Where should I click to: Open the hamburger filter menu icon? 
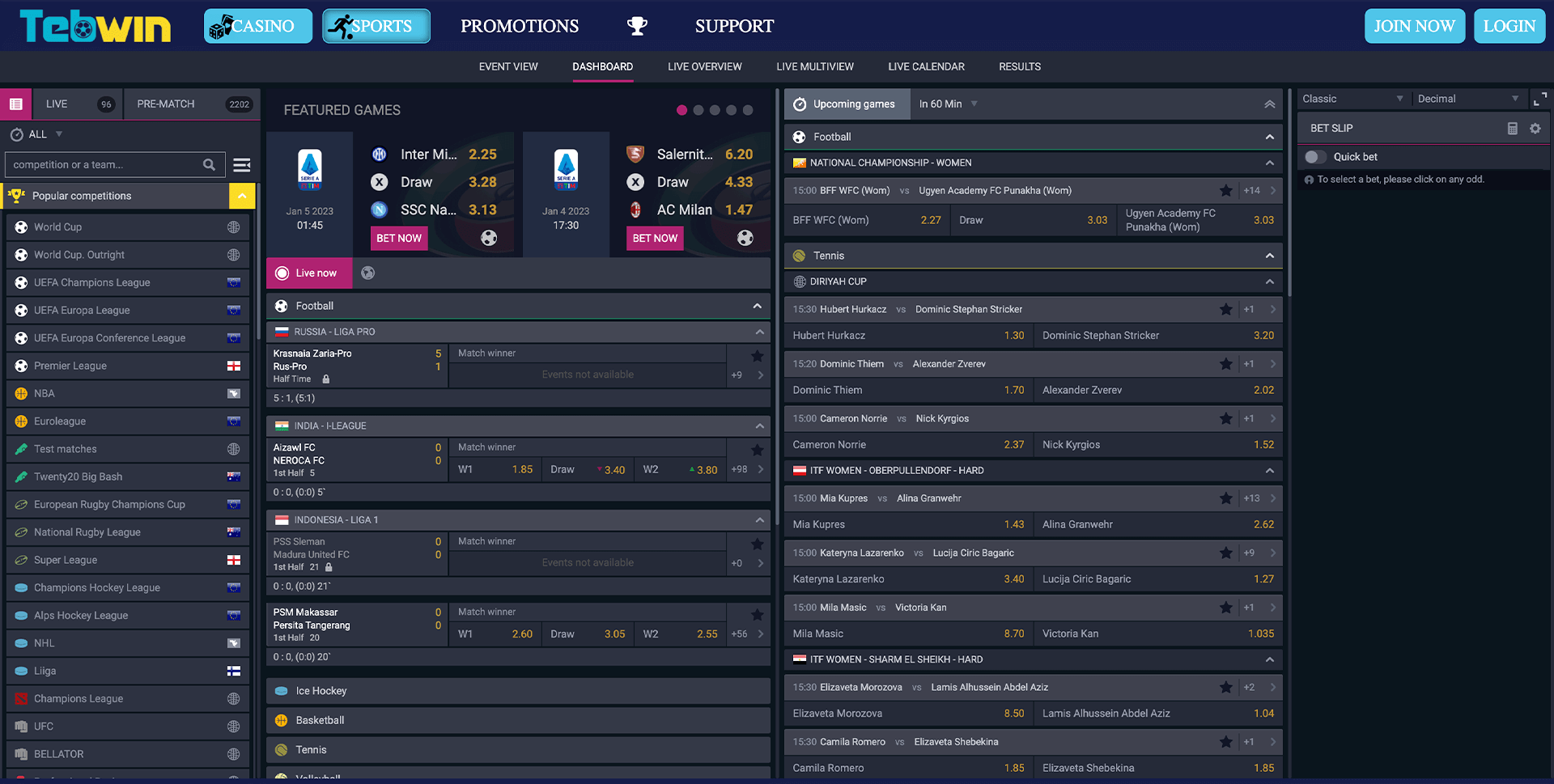(x=241, y=164)
